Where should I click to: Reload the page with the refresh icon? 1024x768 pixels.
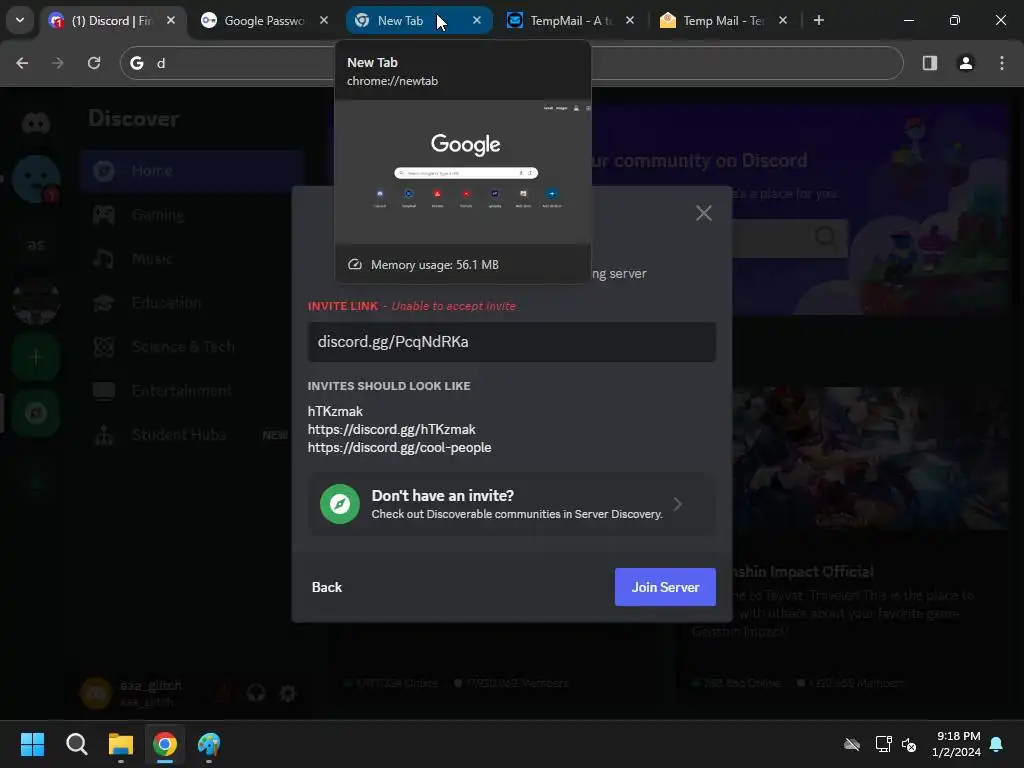click(94, 63)
